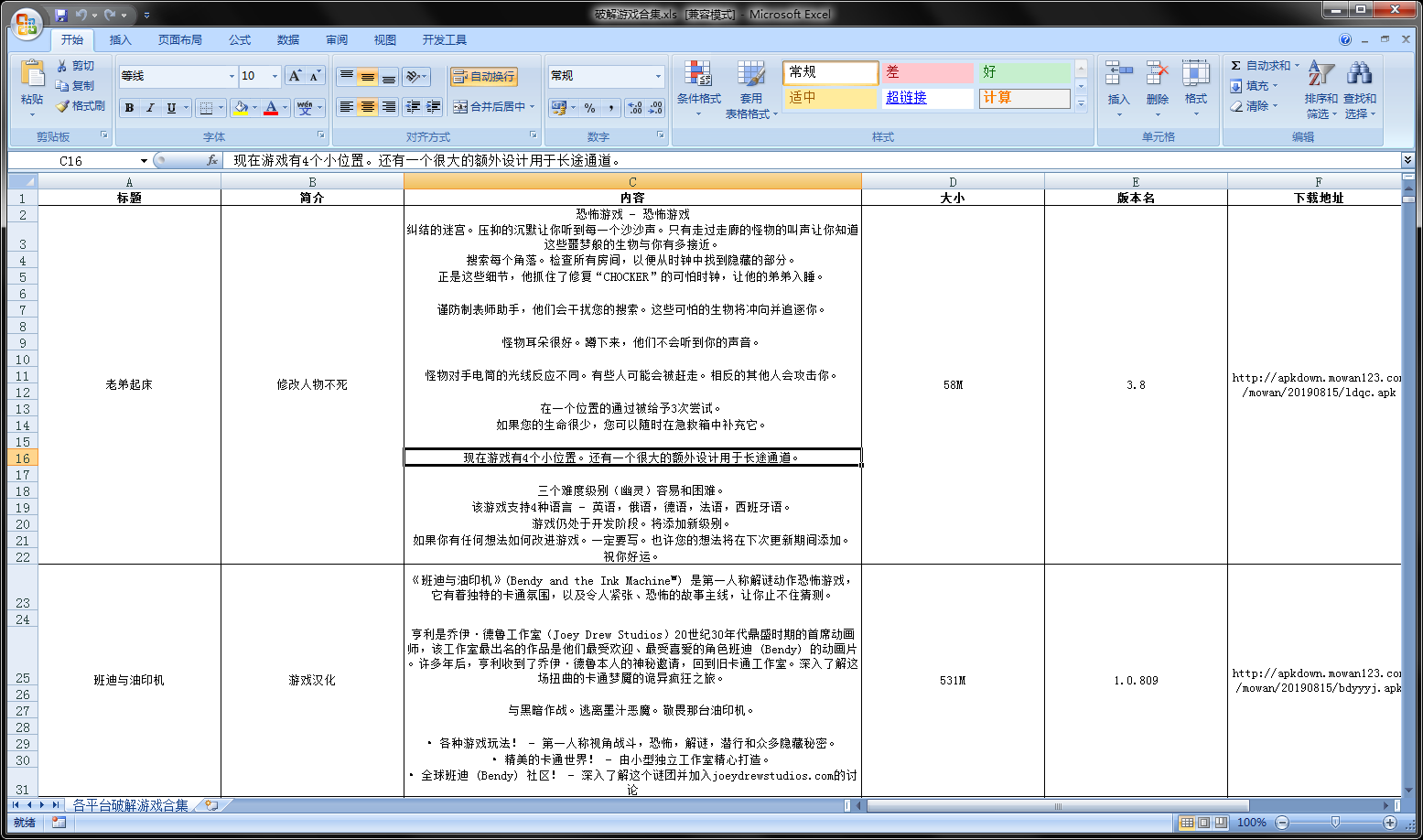1423x840 pixels.
Task: Click the Cut scissors icon
Action: [62, 66]
